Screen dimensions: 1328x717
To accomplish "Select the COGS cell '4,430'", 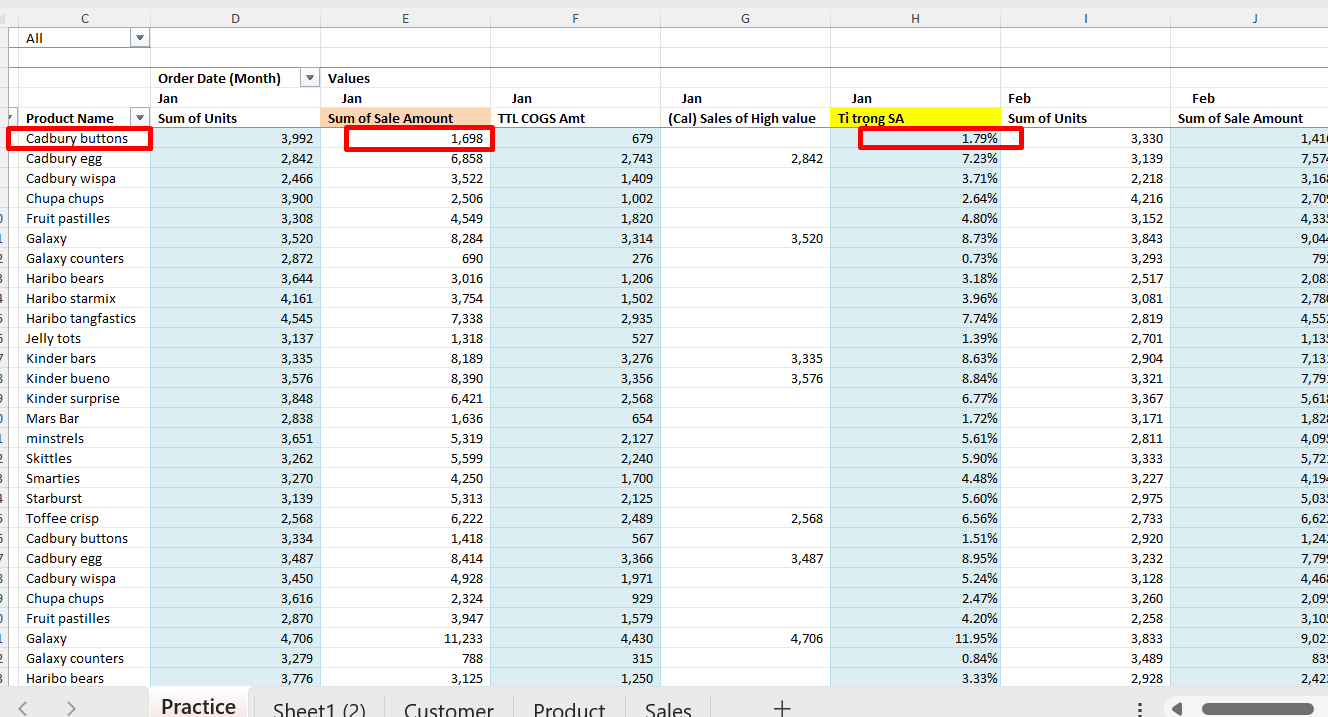I will 575,638.
